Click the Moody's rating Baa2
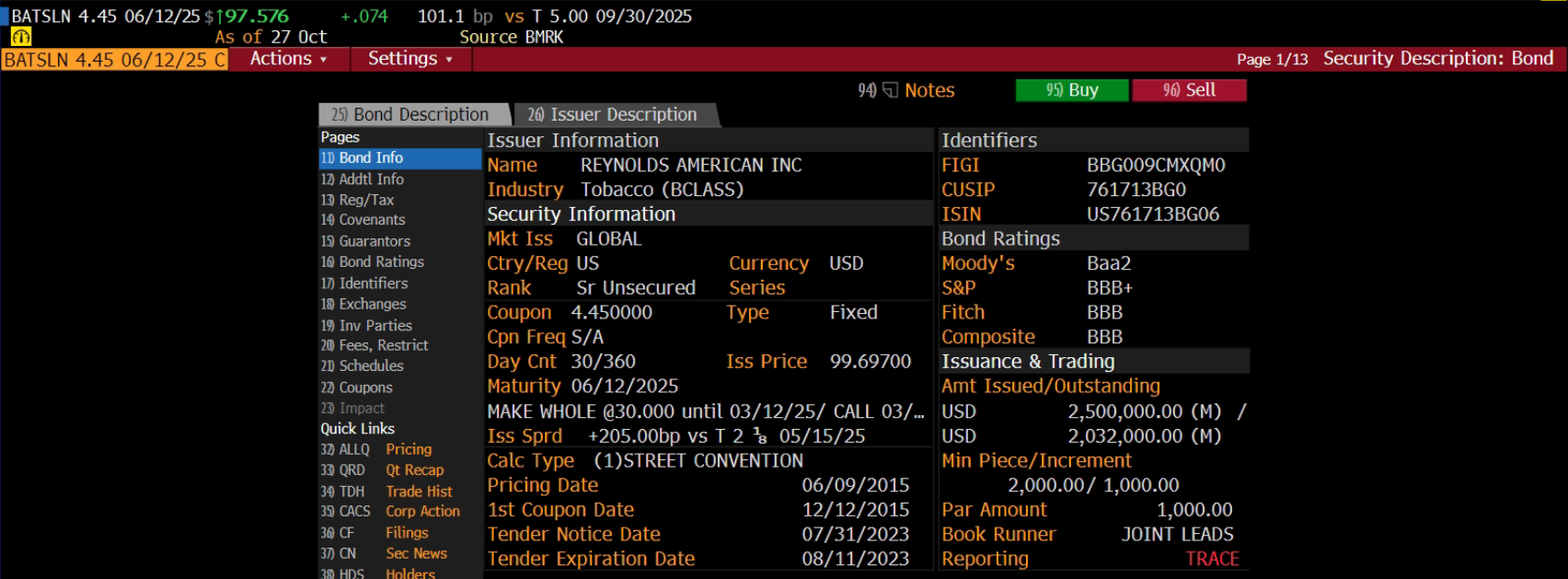This screenshot has width=1568, height=579. click(x=1109, y=263)
